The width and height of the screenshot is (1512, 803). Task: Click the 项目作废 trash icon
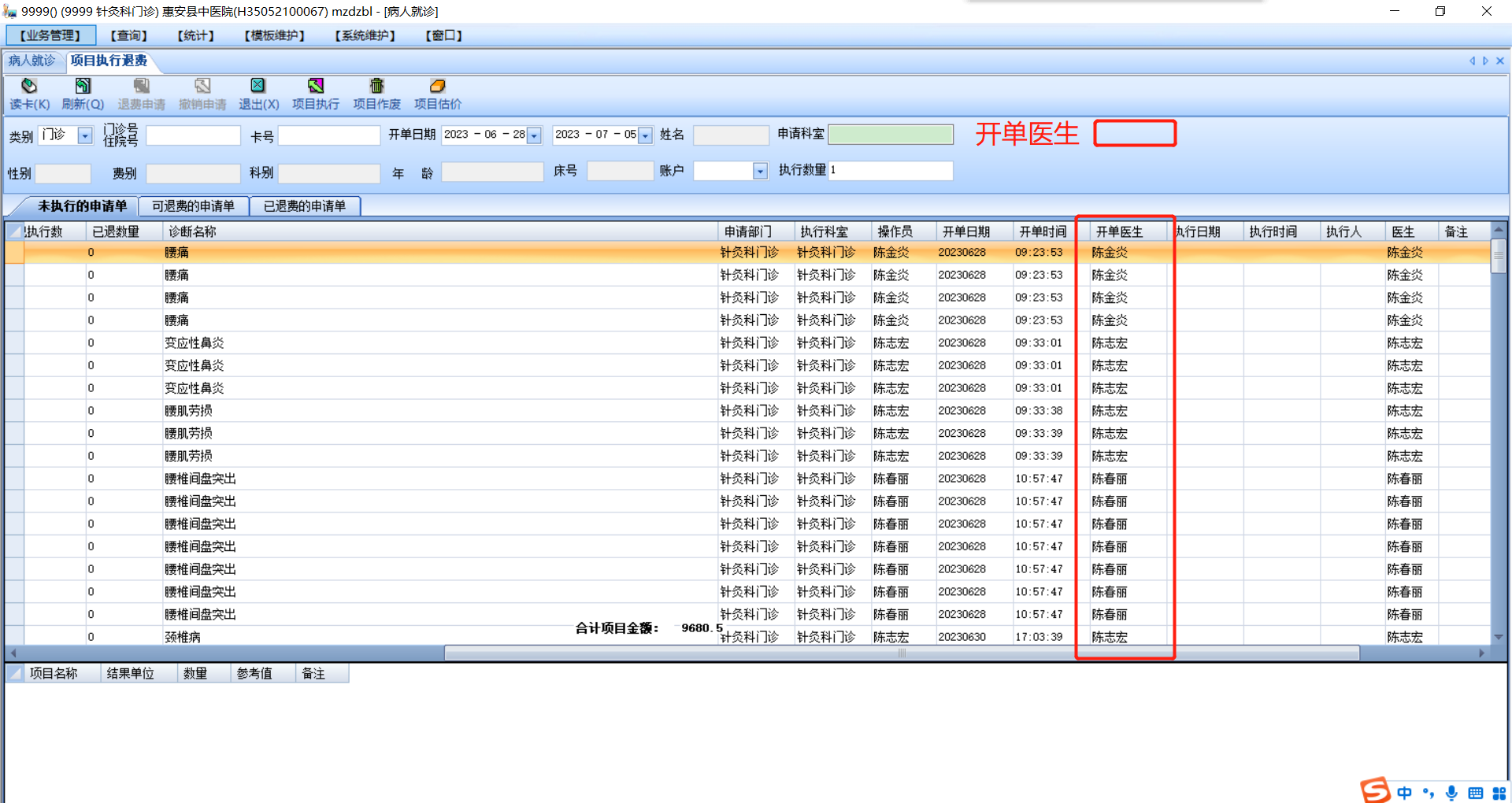click(376, 86)
